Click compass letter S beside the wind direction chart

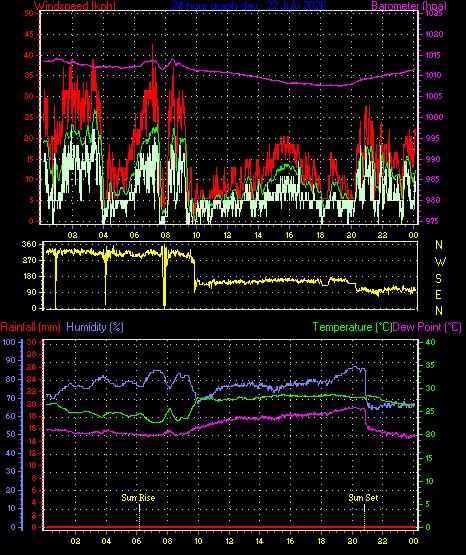438,279
